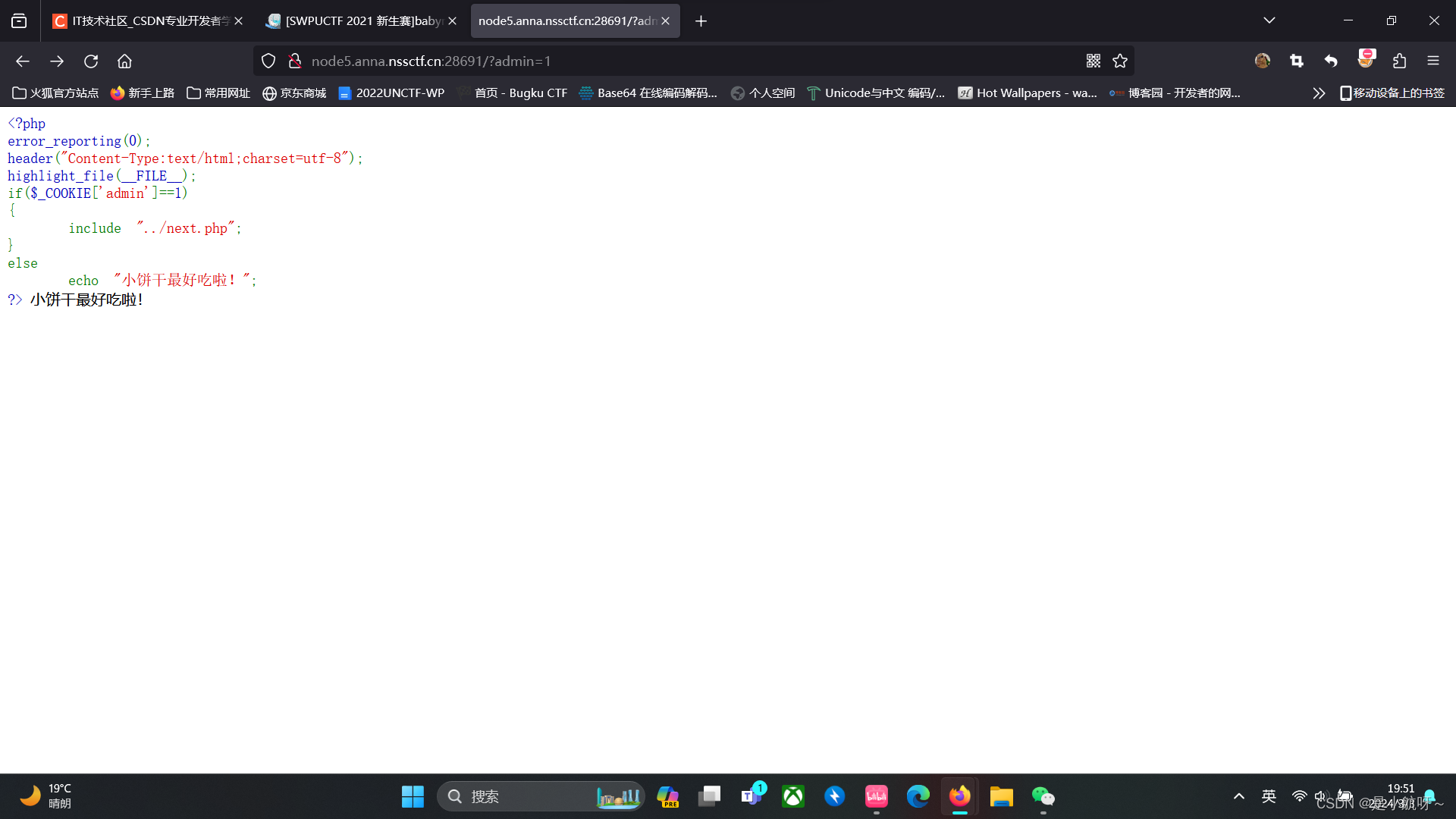Open a new tab with plus button

coord(701,21)
